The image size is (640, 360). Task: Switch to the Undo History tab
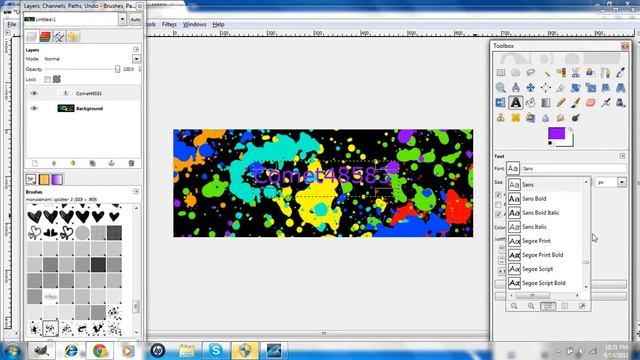[x=73, y=37]
